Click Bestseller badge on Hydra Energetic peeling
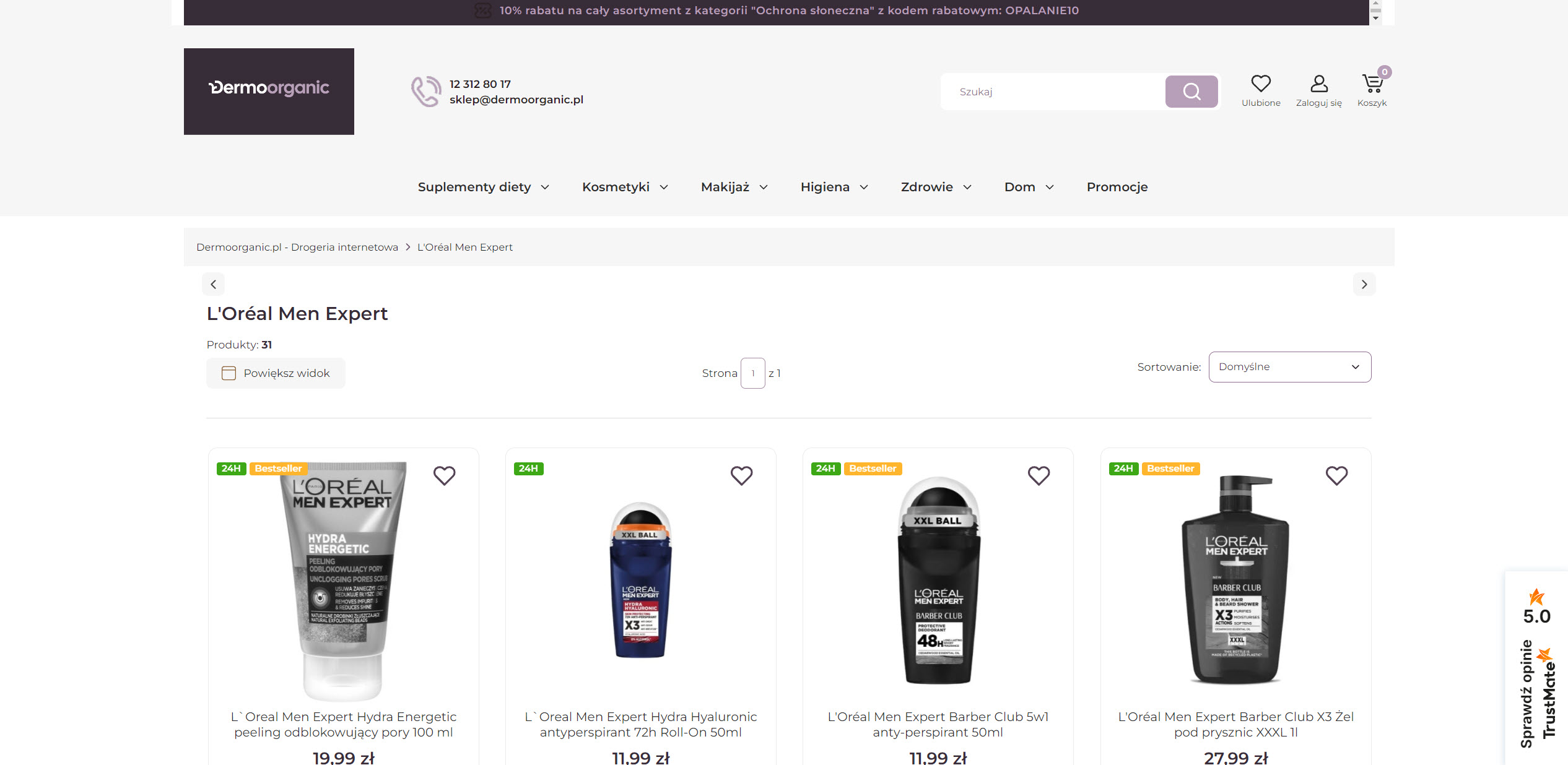The width and height of the screenshot is (1568, 765). click(278, 469)
